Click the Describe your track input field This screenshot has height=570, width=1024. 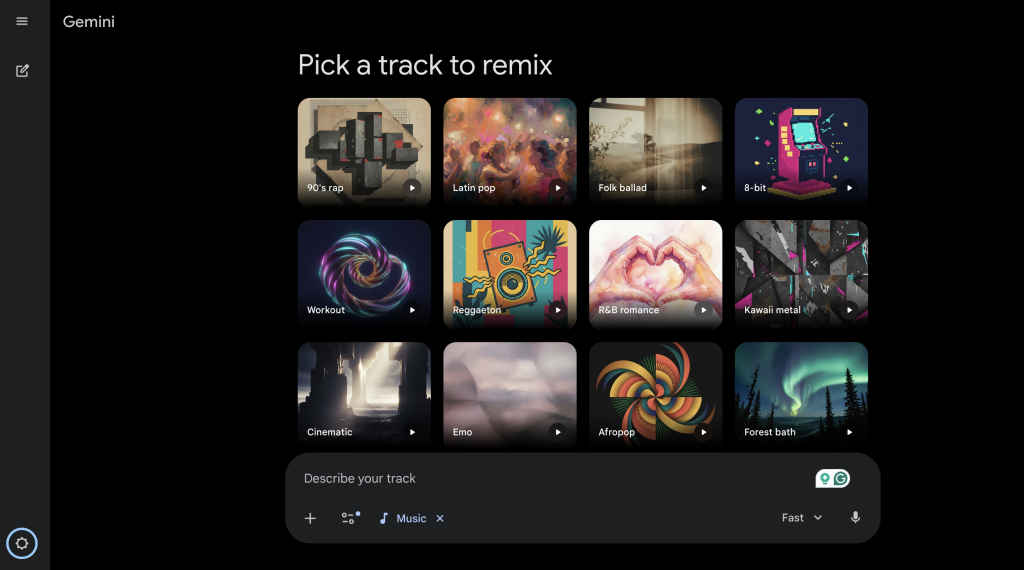550,479
